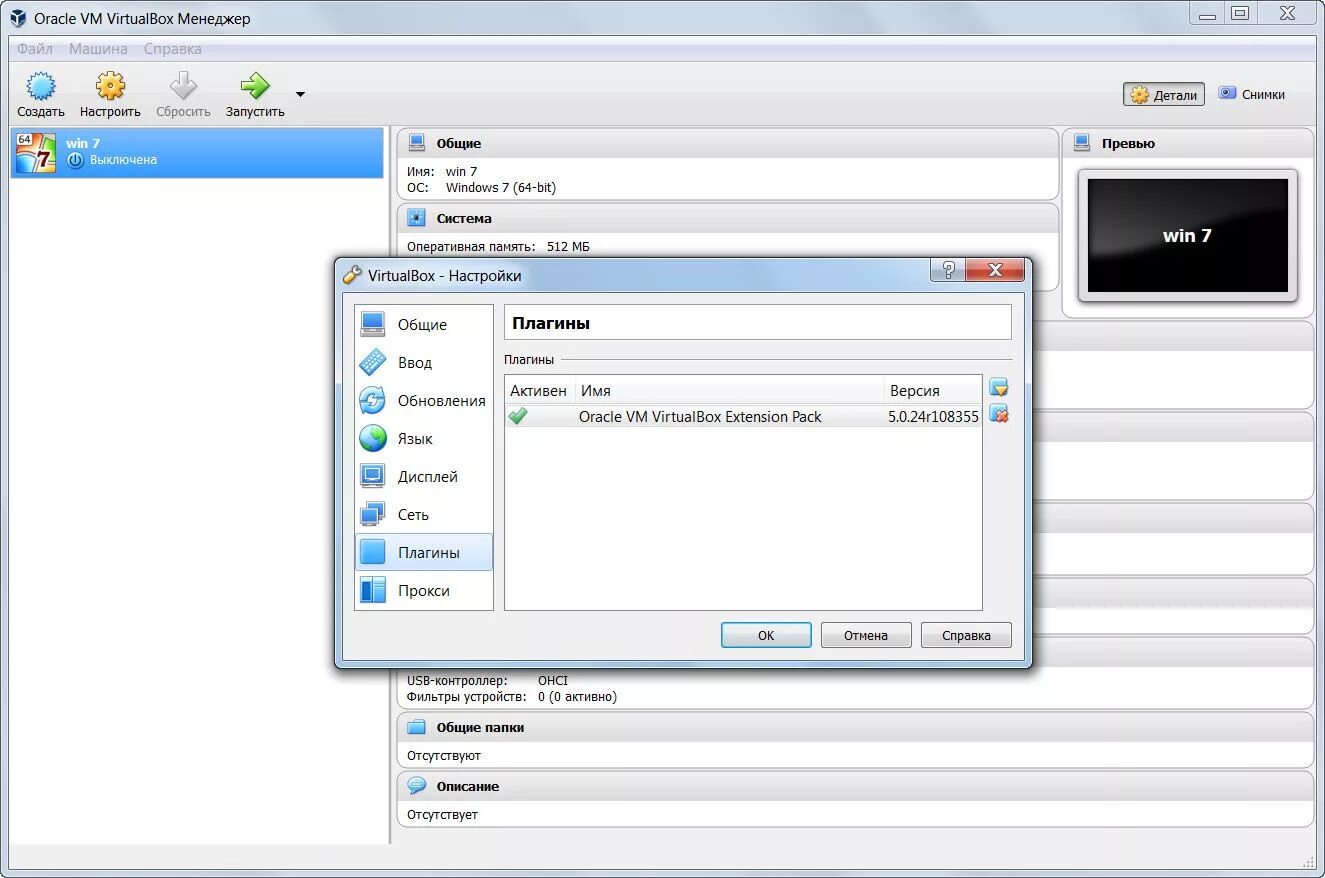The height and width of the screenshot is (878, 1325).
Task: Select Сеть category in settings
Action: pyautogui.click(x=424, y=514)
